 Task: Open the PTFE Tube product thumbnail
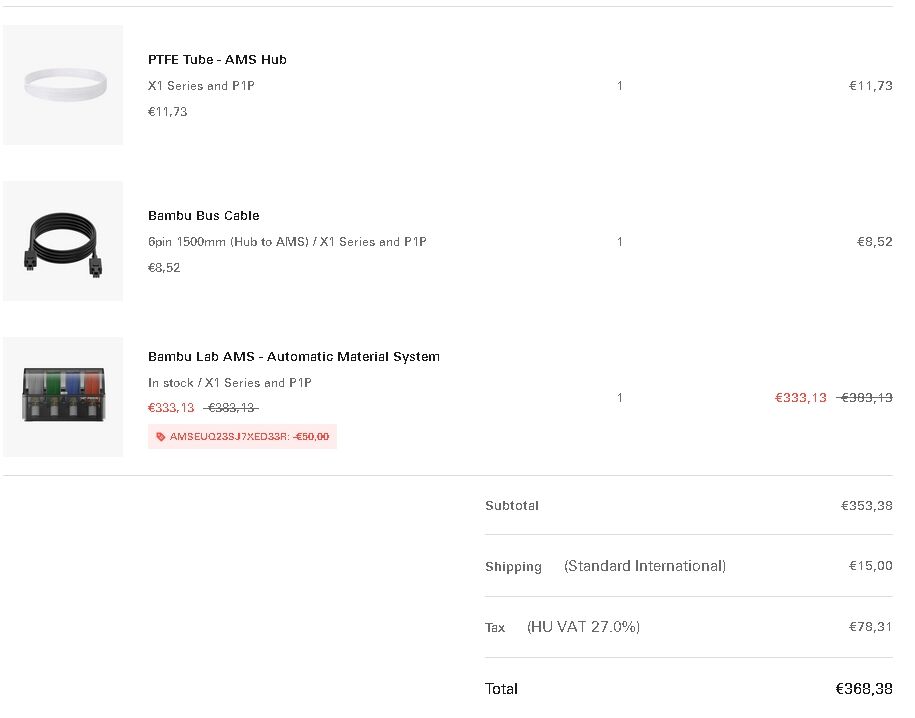(x=63, y=85)
